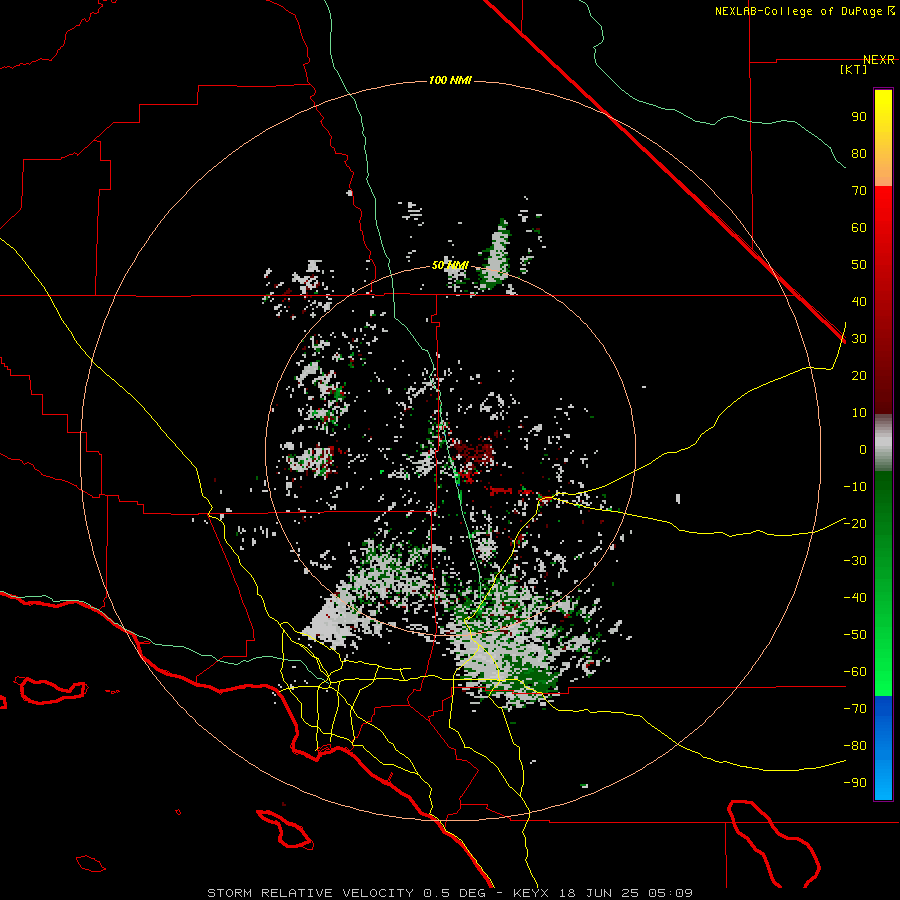Click the 80 value on the velocity scale
The width and height of the screenshot is (900, 900).
(859, 154)
